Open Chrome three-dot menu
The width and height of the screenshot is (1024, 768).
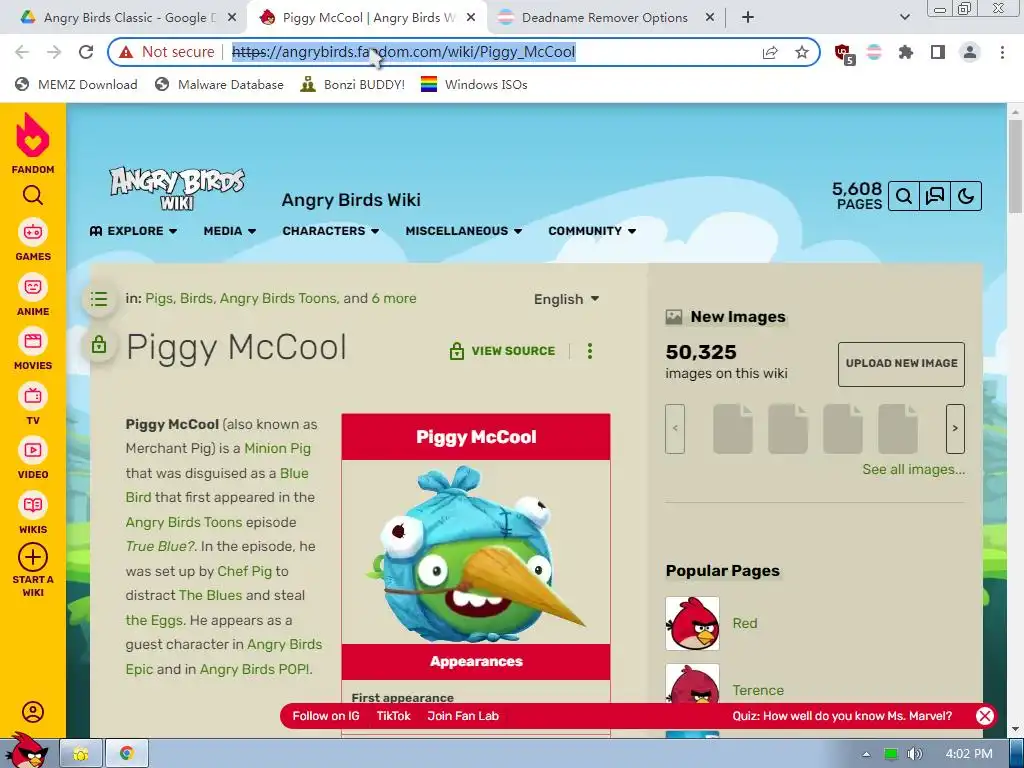pos(1002,52)
